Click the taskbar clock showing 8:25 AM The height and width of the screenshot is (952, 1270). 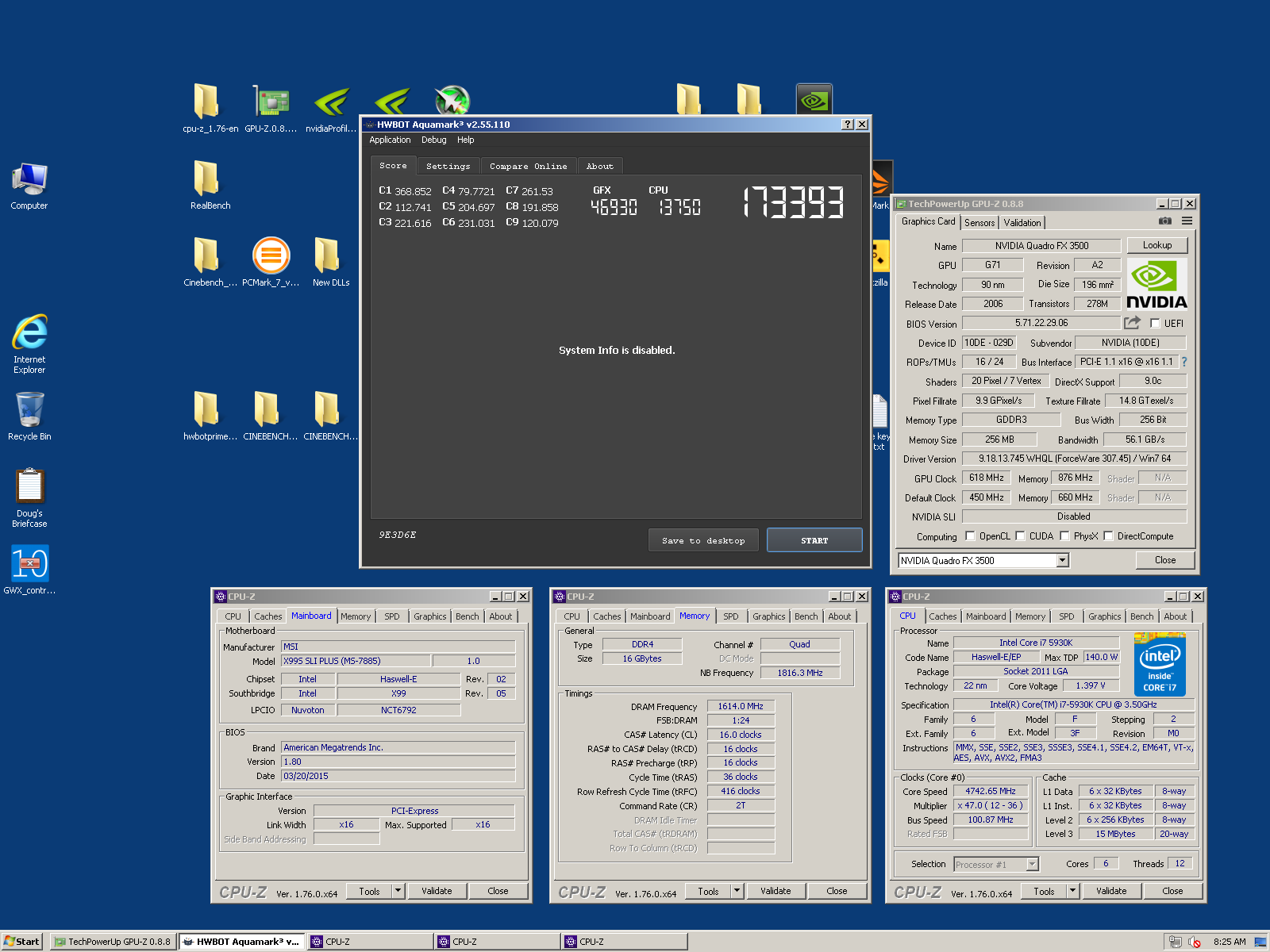pyautogui.click(x=1229, y=942)
